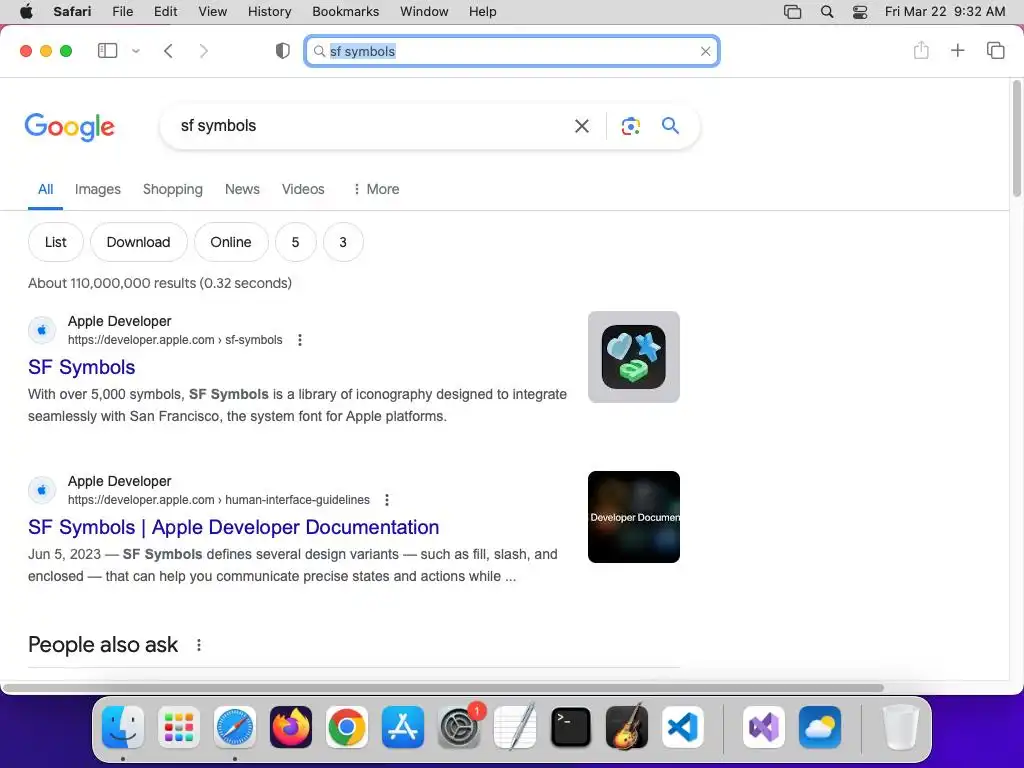Apply the List filter chip
The height and width of the screenshot is (768, 1024).
tap(56, 242)
